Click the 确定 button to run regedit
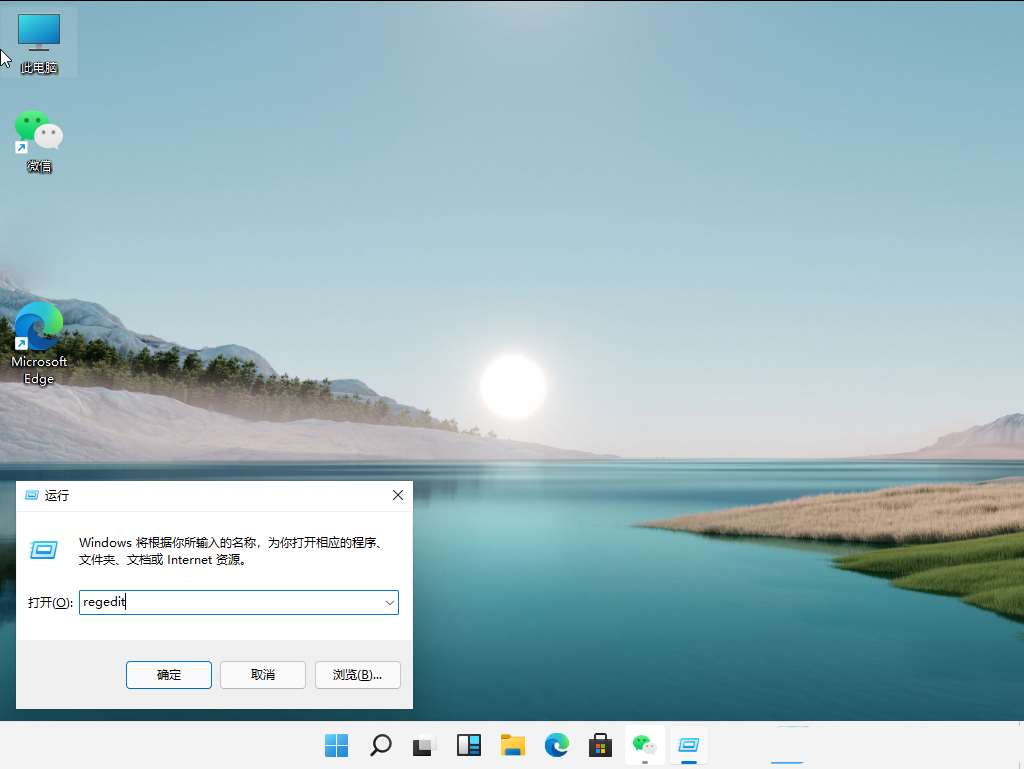This screenshot has width=1024, height=769. [169, 675]
